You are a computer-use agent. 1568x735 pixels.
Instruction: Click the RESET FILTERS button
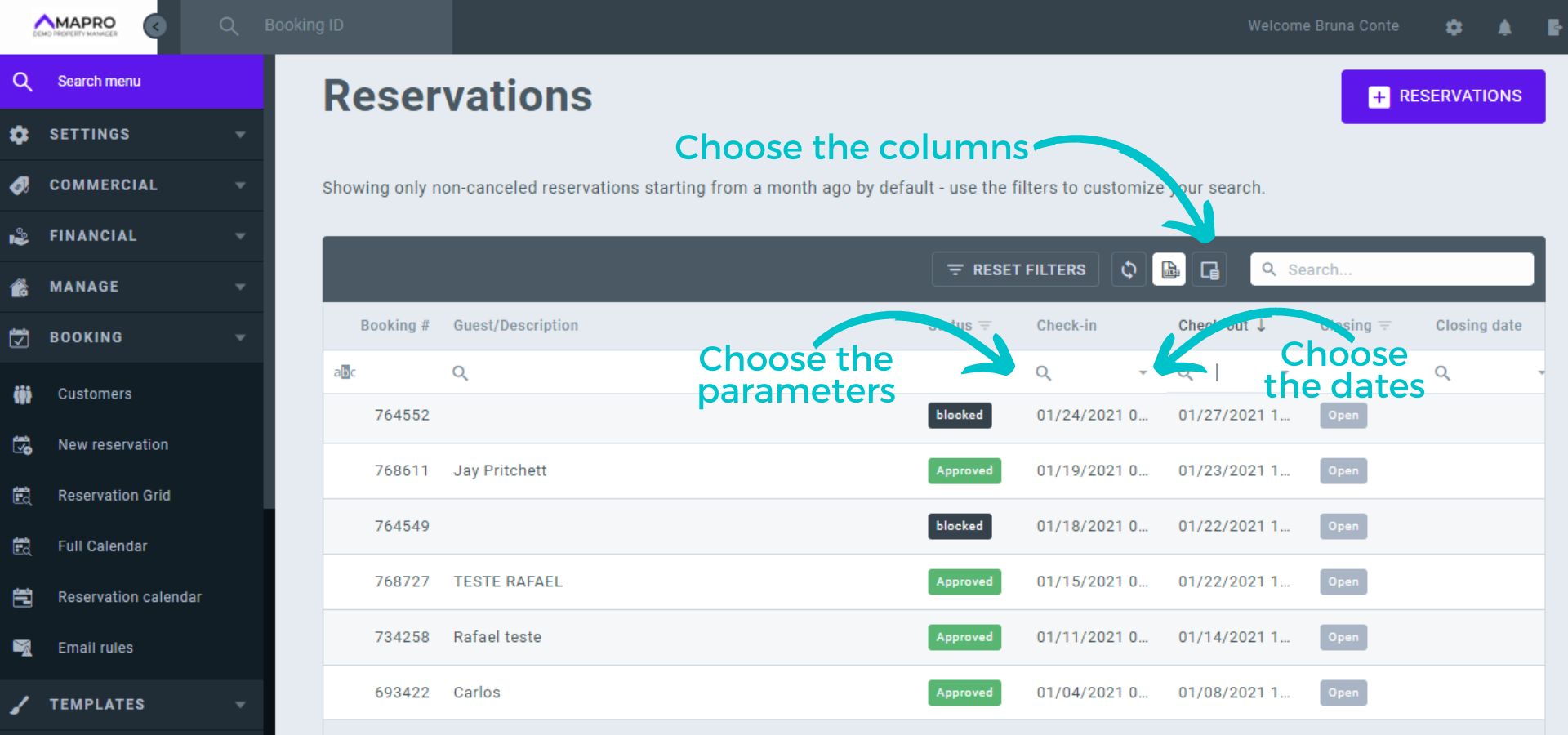click(1015, 269)
